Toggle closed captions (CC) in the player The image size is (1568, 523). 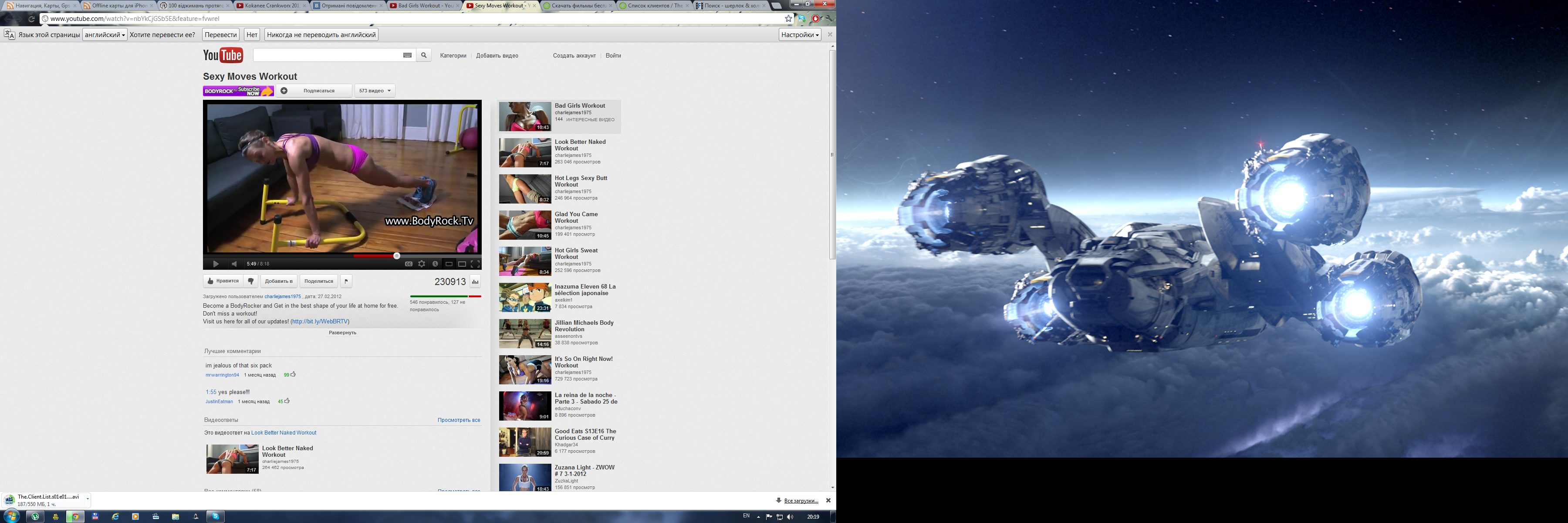[x=409, y=264]
